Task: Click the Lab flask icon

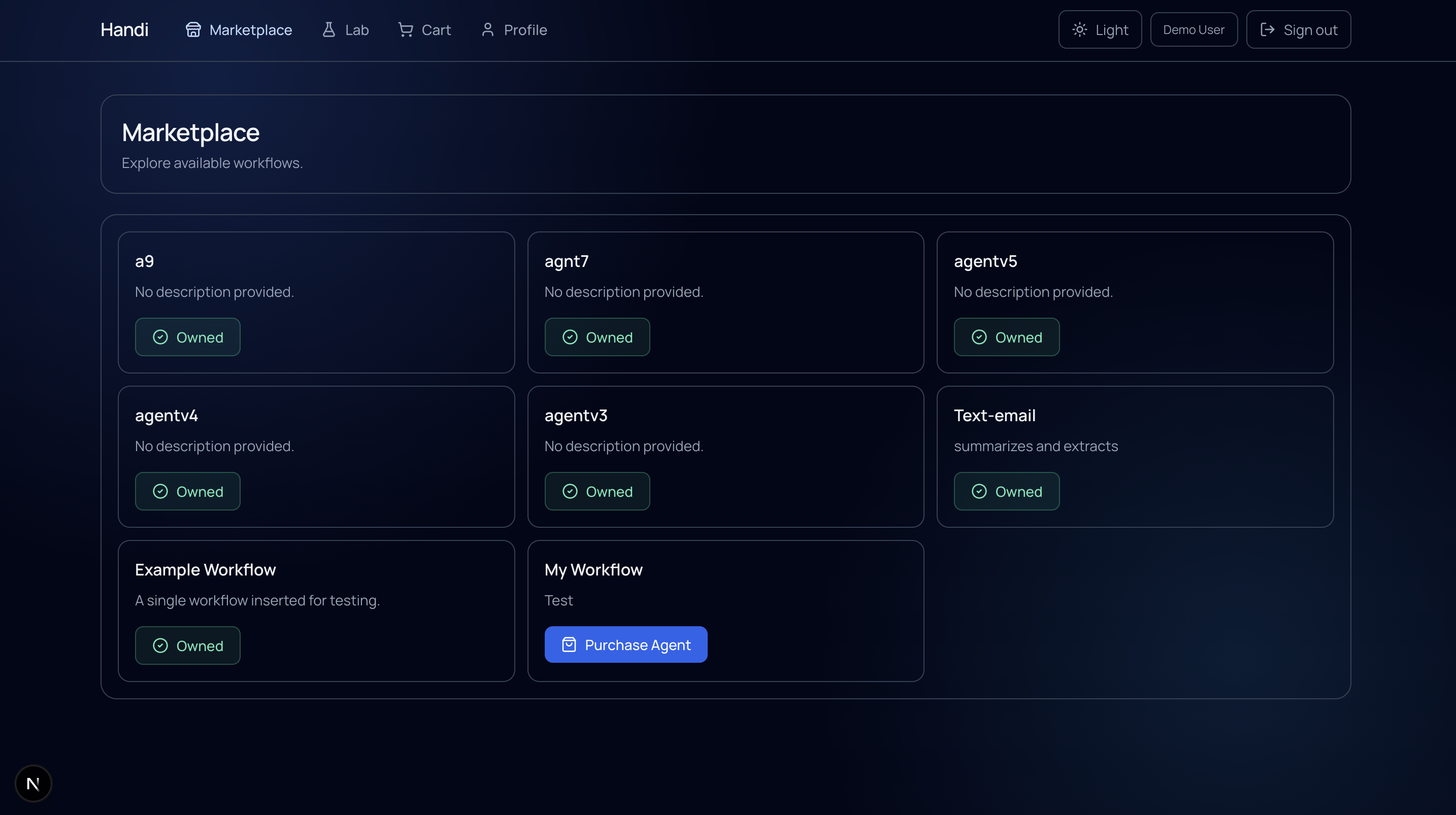Action: pos(328,30)
